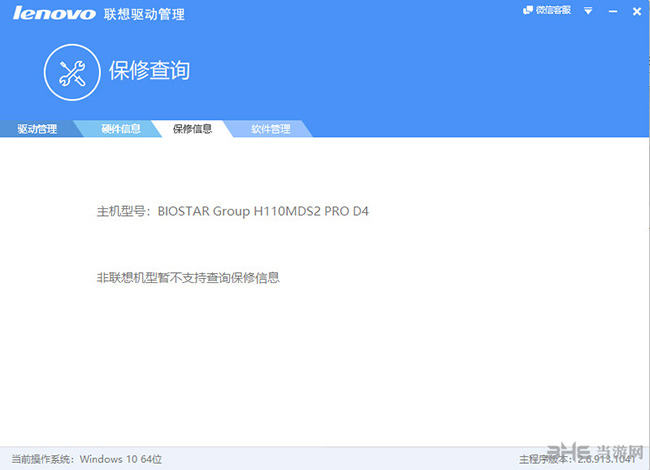Close the Lenovo driver manager window
650x470 pixels.
click(x=637, y=11)
